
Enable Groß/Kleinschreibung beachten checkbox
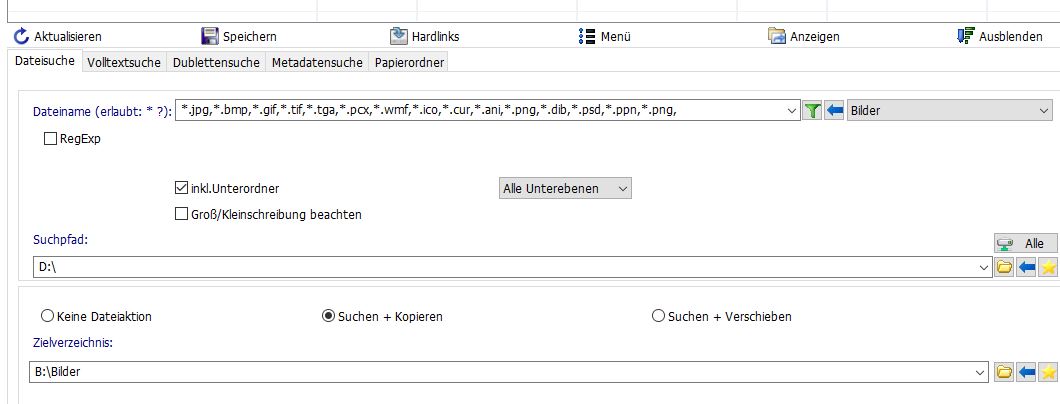click(181, 215)
